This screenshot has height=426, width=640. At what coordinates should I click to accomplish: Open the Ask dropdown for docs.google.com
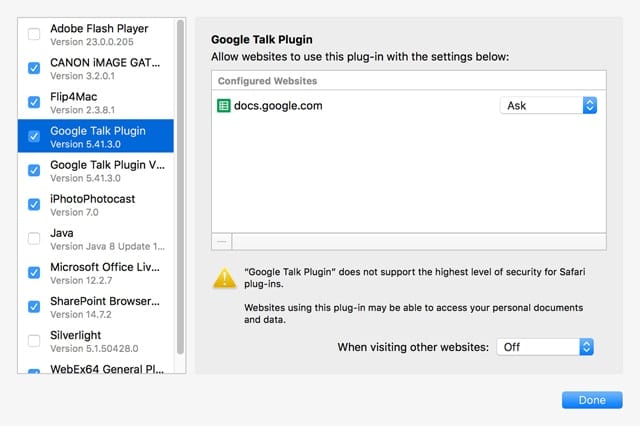(547, 105)
